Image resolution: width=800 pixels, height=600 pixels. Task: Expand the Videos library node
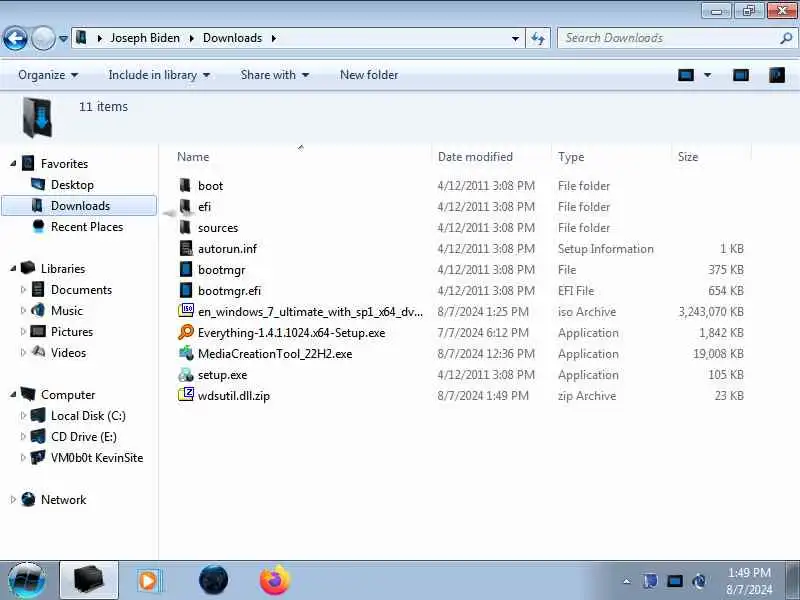[x=23, y=353]
